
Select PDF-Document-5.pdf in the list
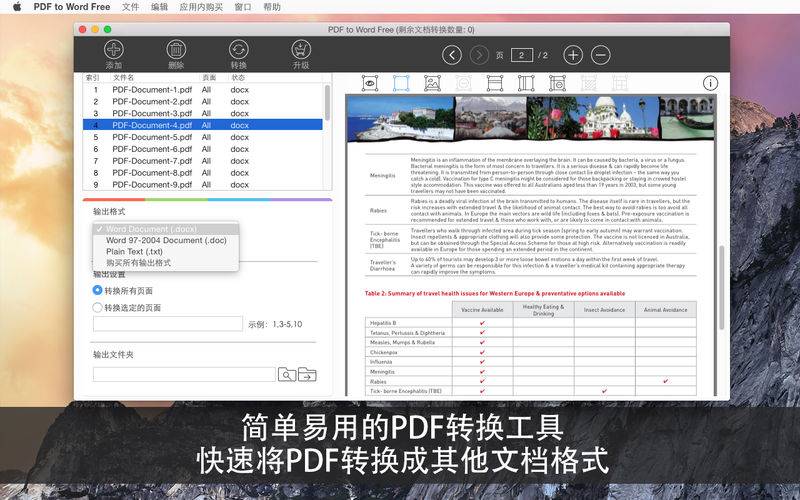click(x=203, y=137)
